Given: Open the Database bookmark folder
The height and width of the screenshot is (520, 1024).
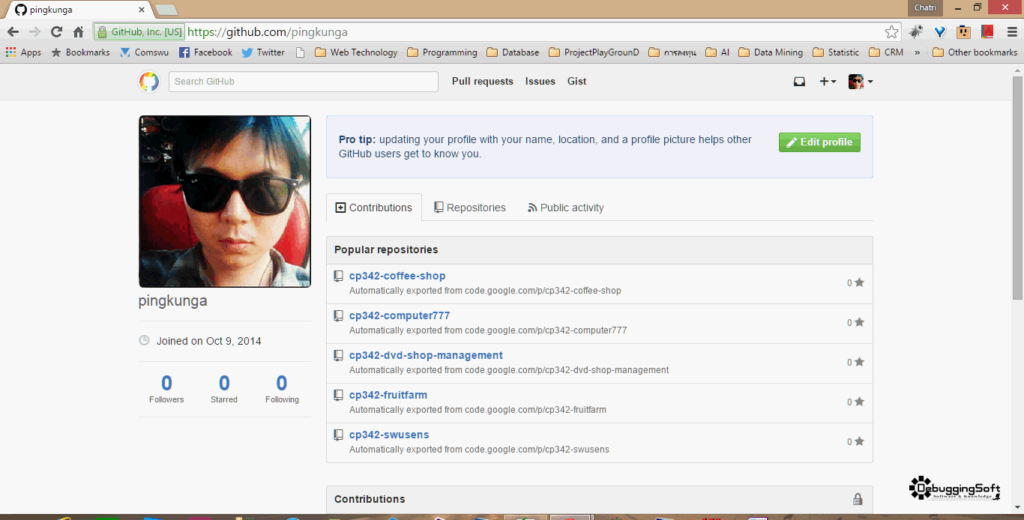Looking at the screenshot, I should (x=513, y=52).
